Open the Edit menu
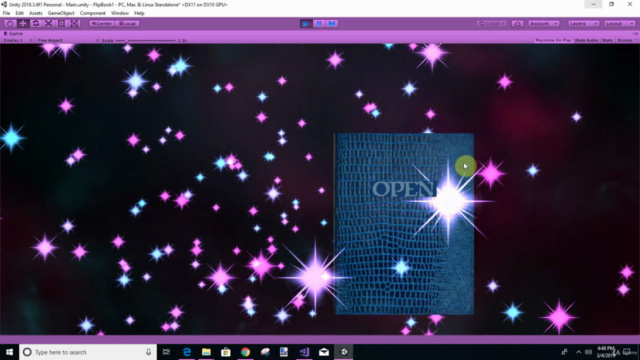Image resolution: width=640 pixels, height=360 pixels. tap(19, 13)
